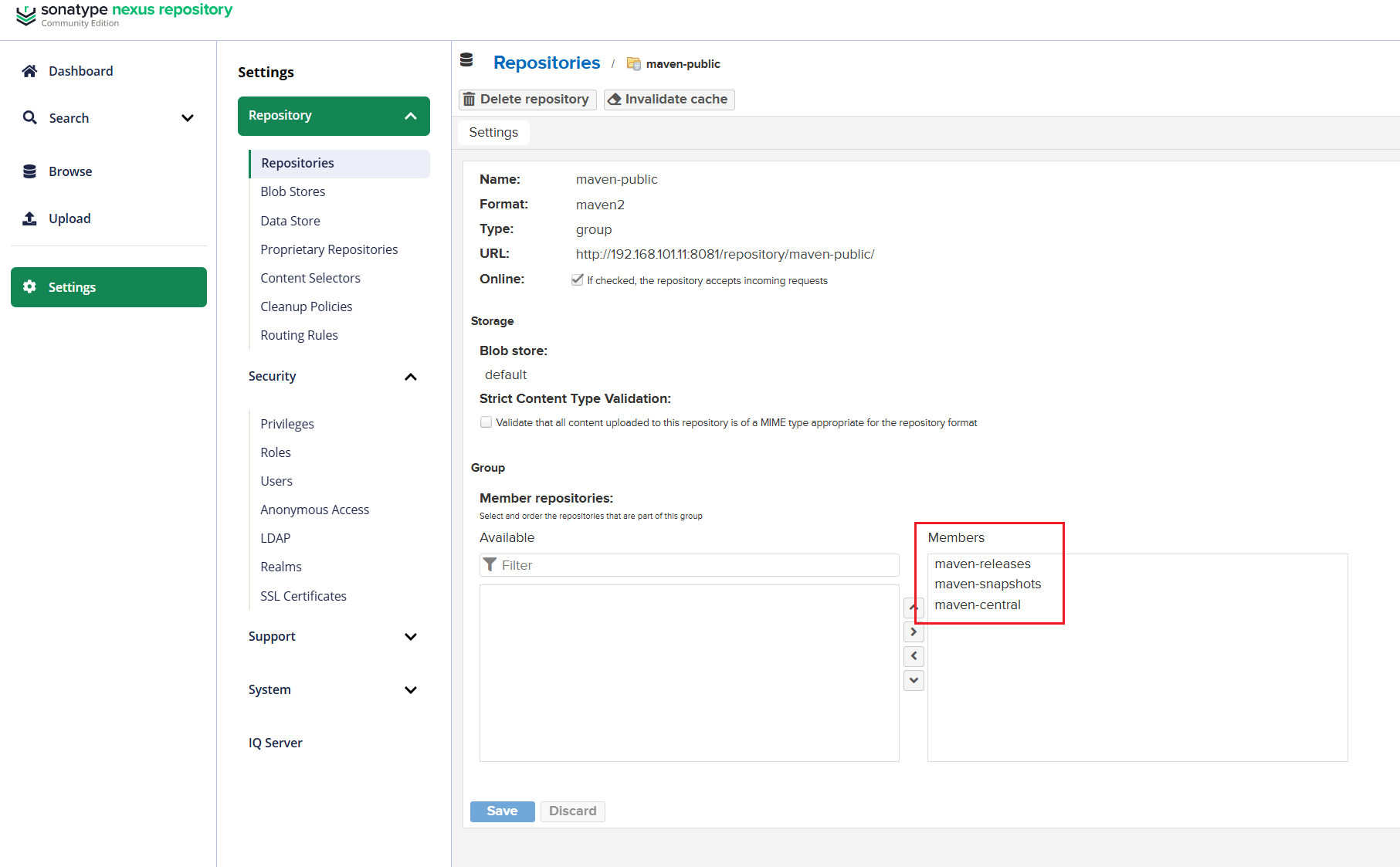Click the filter funnel icon
Image resolution: width=1400 pixels, height=867 pixels.
pyautogui.click(x=490, y=565)
